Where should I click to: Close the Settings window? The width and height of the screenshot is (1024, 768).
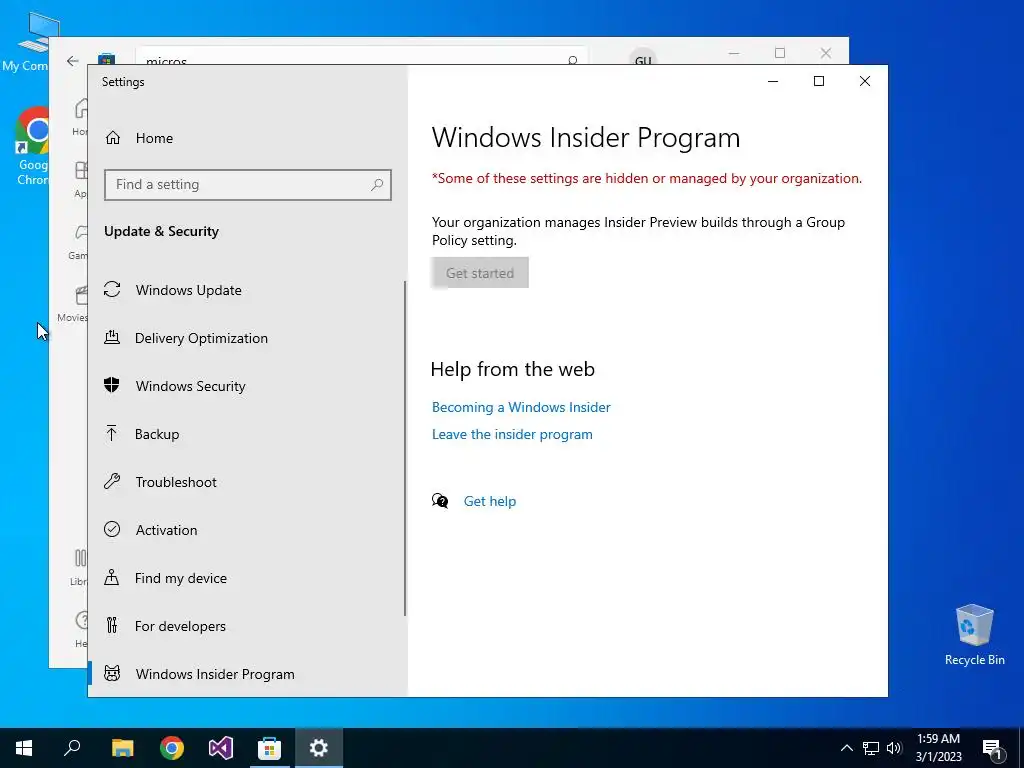pos(865,81)
